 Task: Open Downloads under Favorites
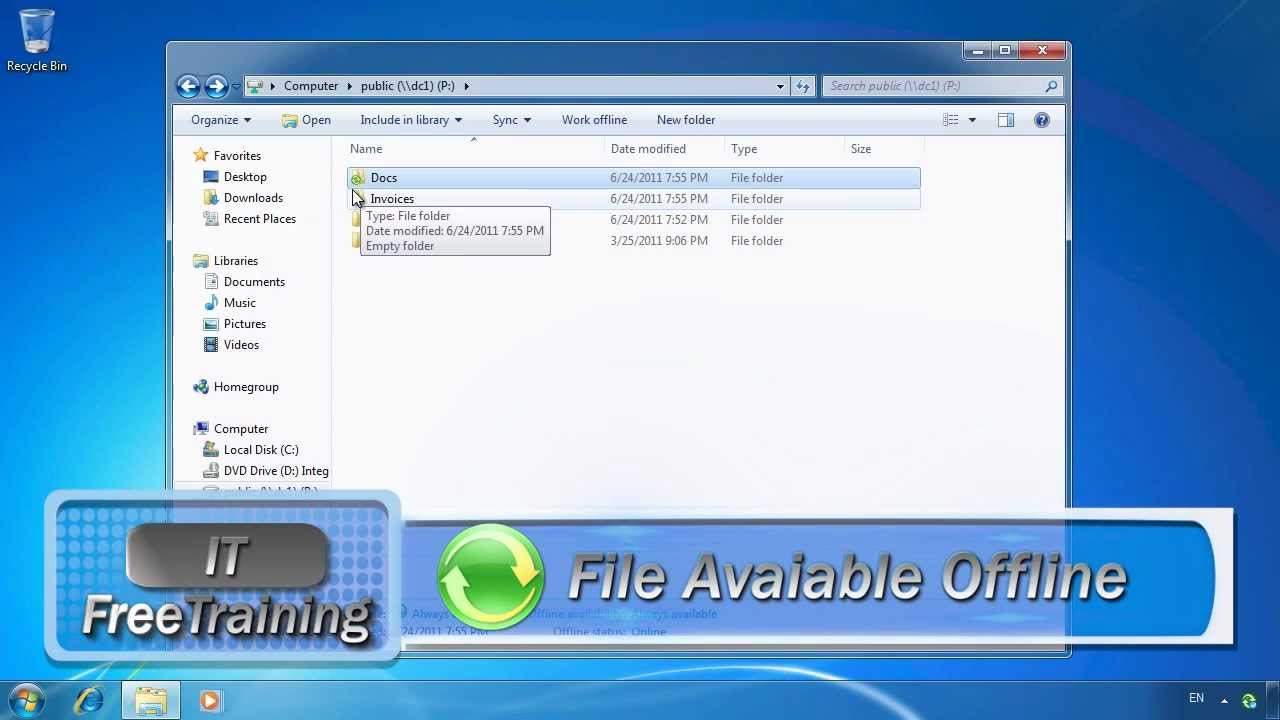pyautogui.click(x=253, y=198)
